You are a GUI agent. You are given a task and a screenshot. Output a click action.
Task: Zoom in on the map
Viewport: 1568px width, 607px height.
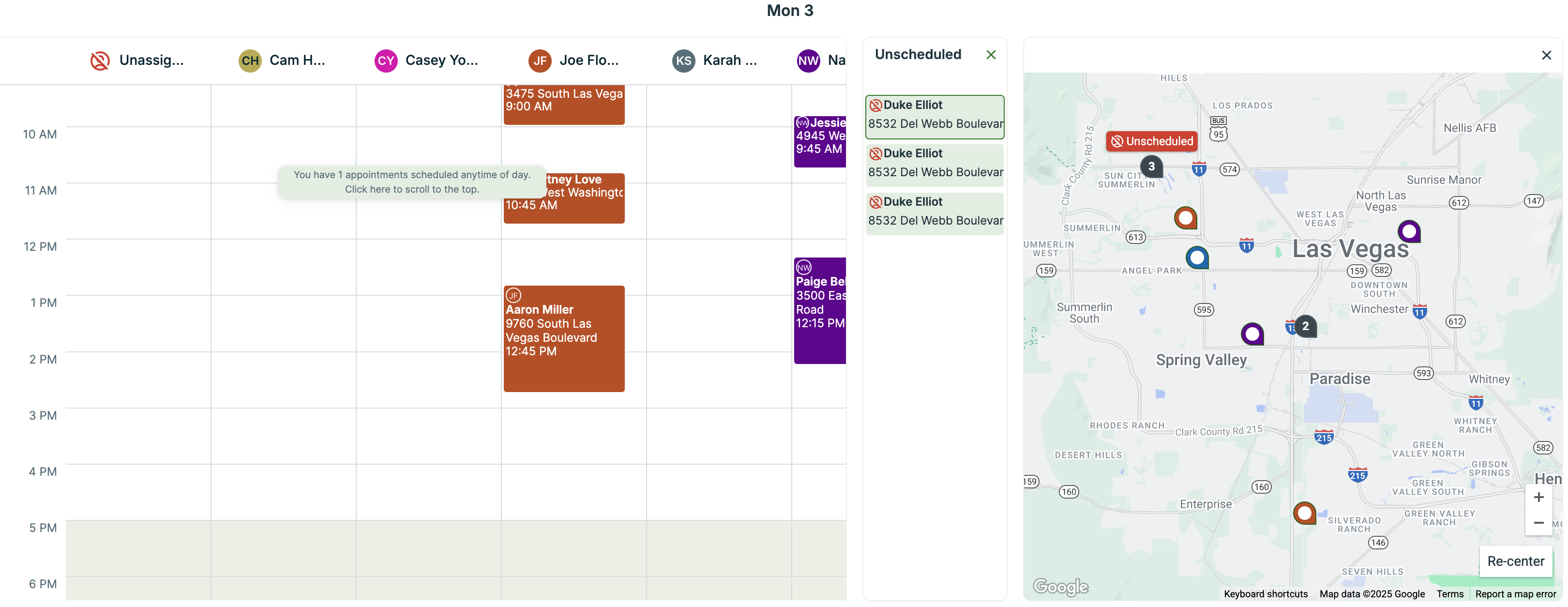[x=1538, y=498]
